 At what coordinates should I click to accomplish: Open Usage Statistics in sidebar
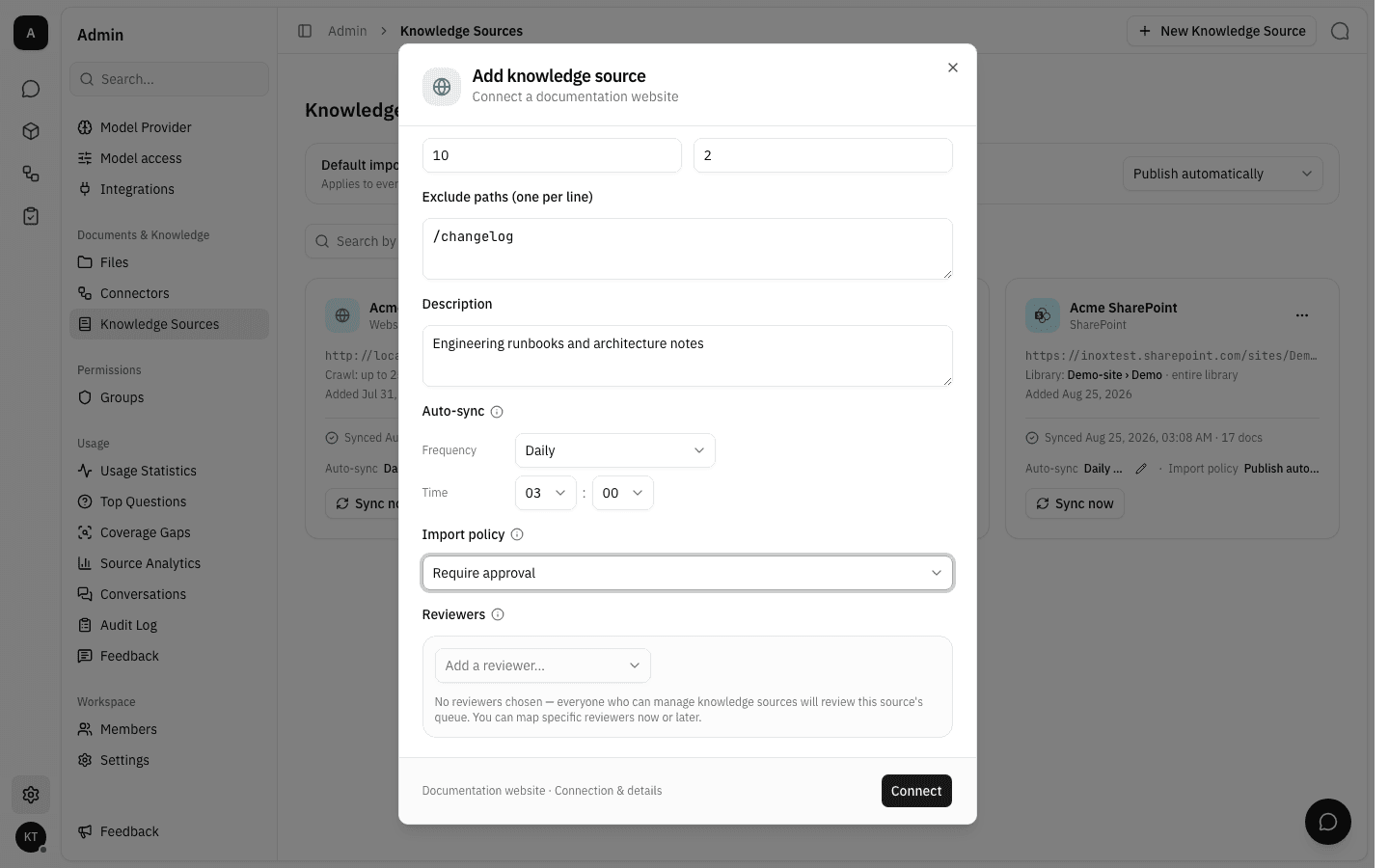tap(170, 471)
